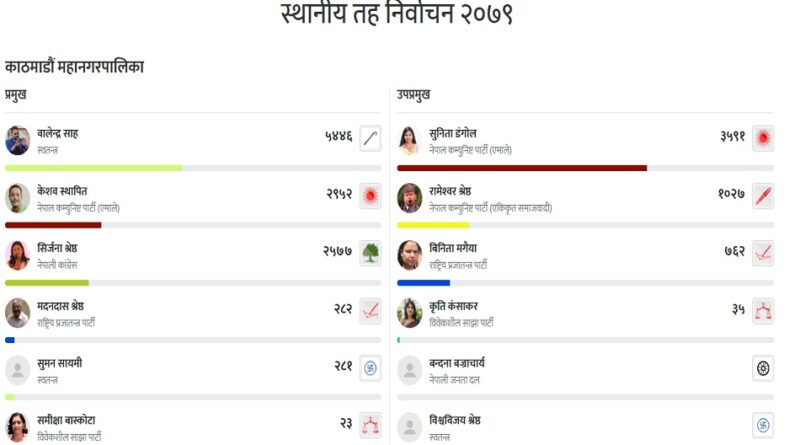Viewport: 800px width, 445px height.
Task: Click सुनिता डंगोल's dark red vote bar
Action: click(522, 168)
